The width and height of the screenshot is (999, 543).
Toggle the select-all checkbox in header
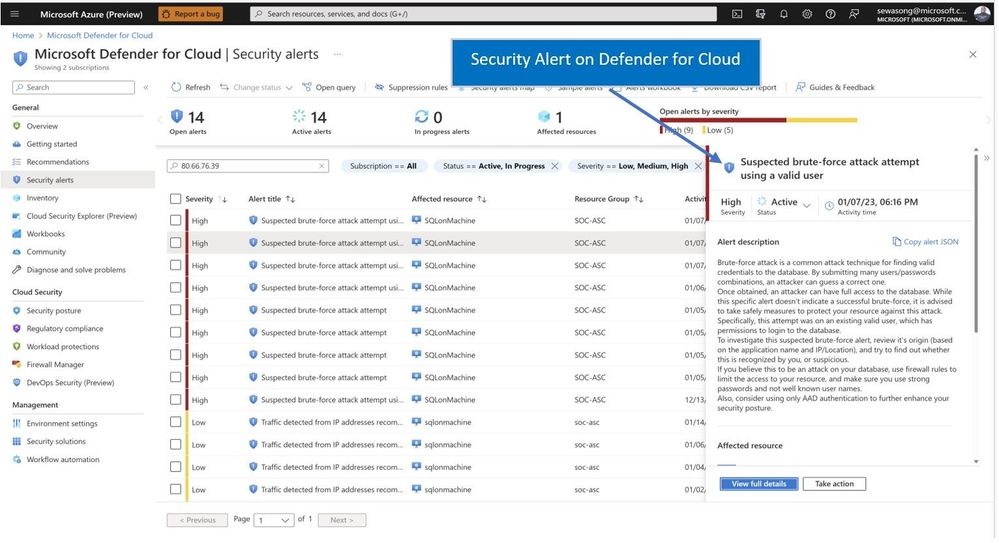pos(175,199)
